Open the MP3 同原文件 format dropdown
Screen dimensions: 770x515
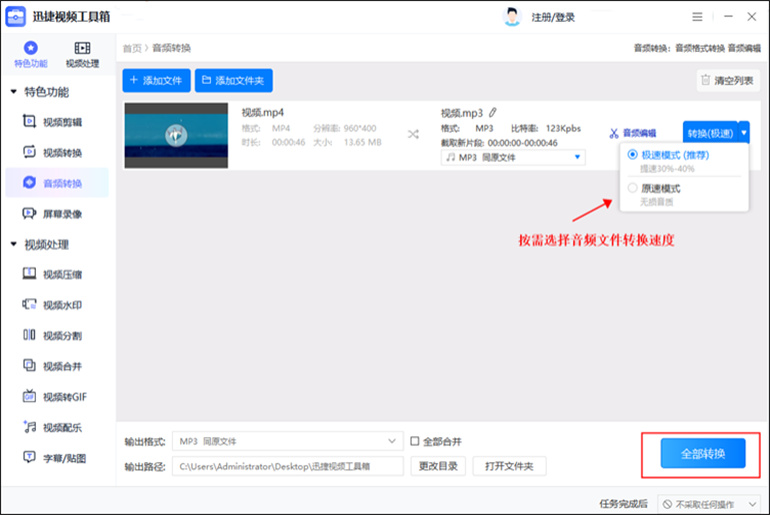513,157
